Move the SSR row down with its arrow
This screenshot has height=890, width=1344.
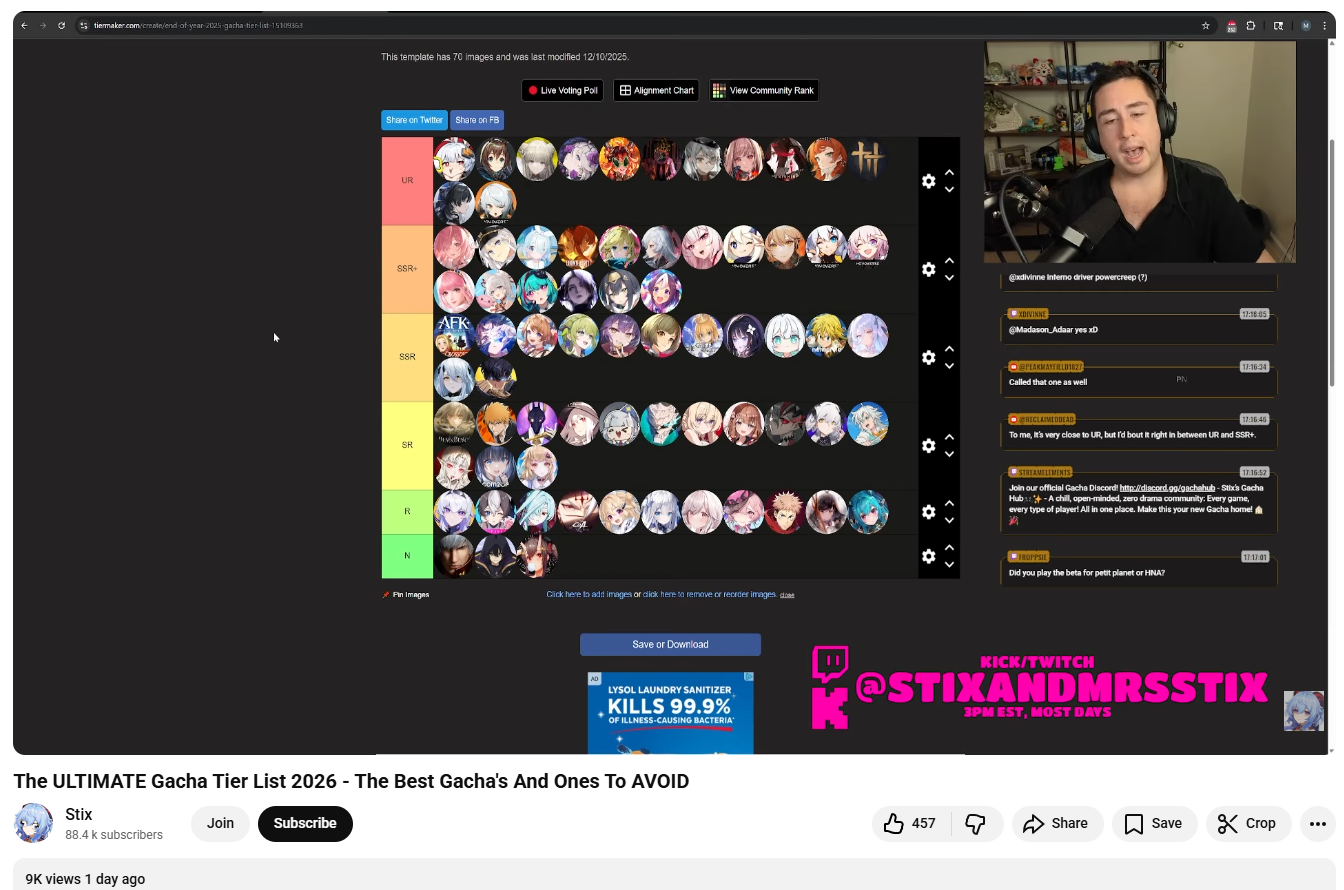[x=949, y=365]
